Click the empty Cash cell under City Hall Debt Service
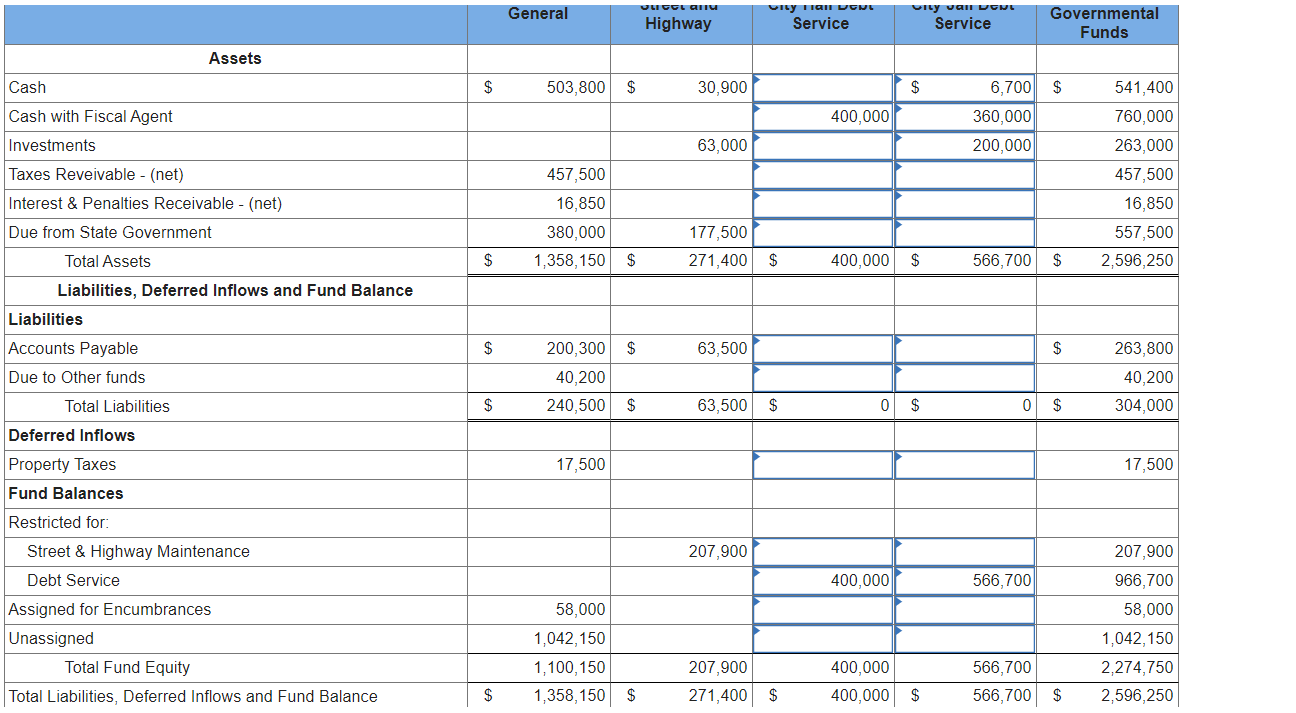 822,87
